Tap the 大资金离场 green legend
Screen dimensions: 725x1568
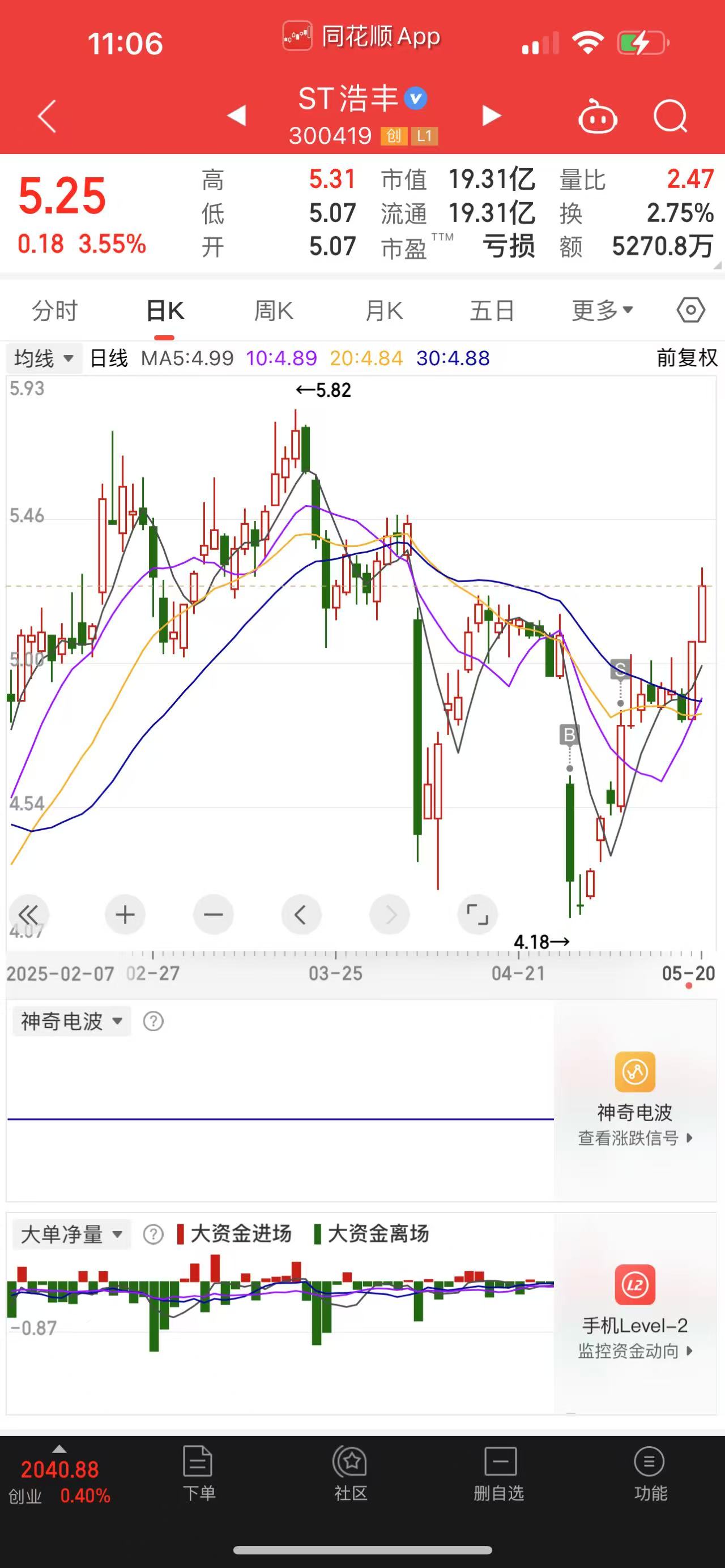[372, 1234]
